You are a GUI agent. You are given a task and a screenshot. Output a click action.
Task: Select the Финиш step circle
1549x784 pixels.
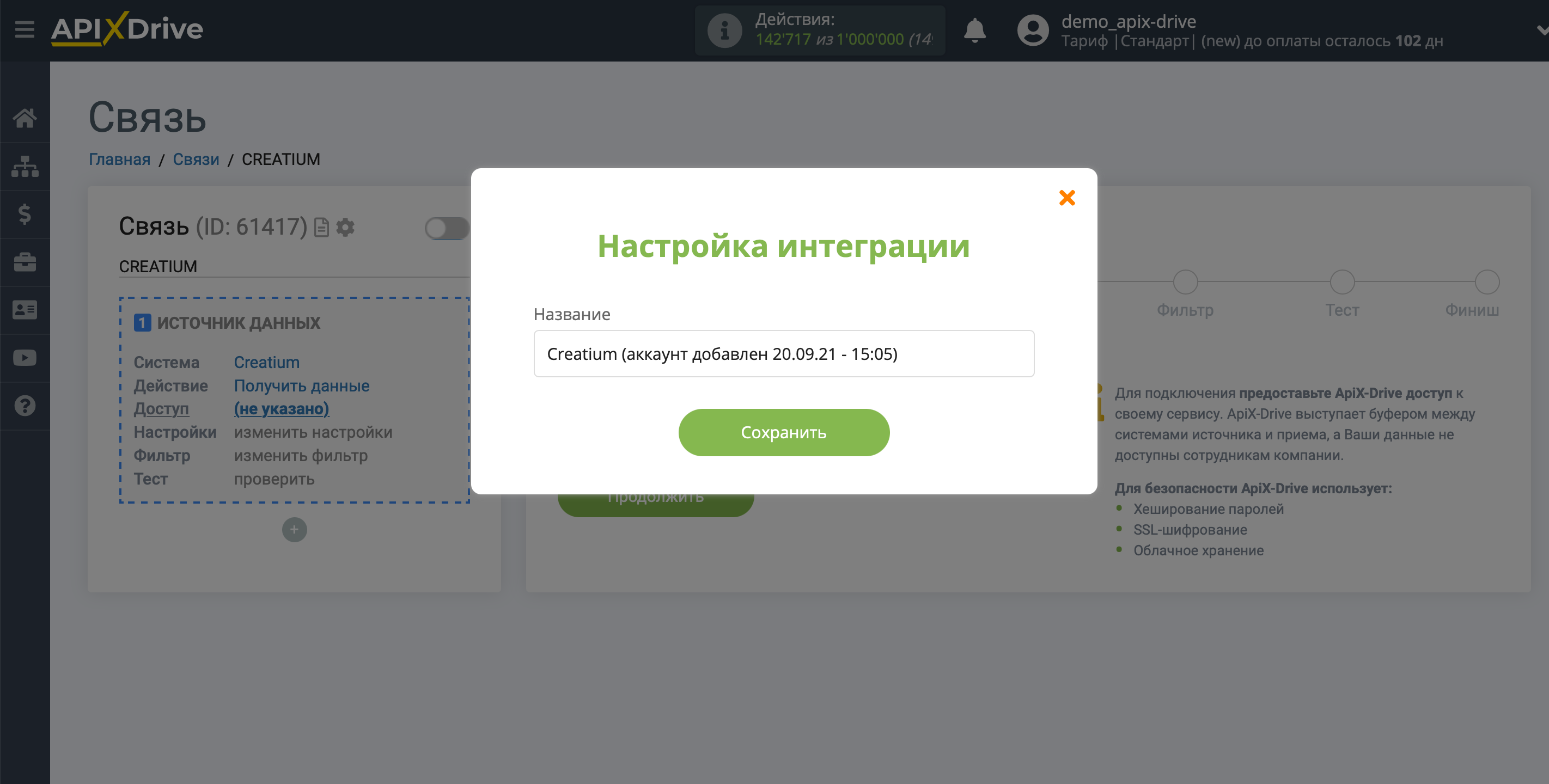pos(1487,282)
